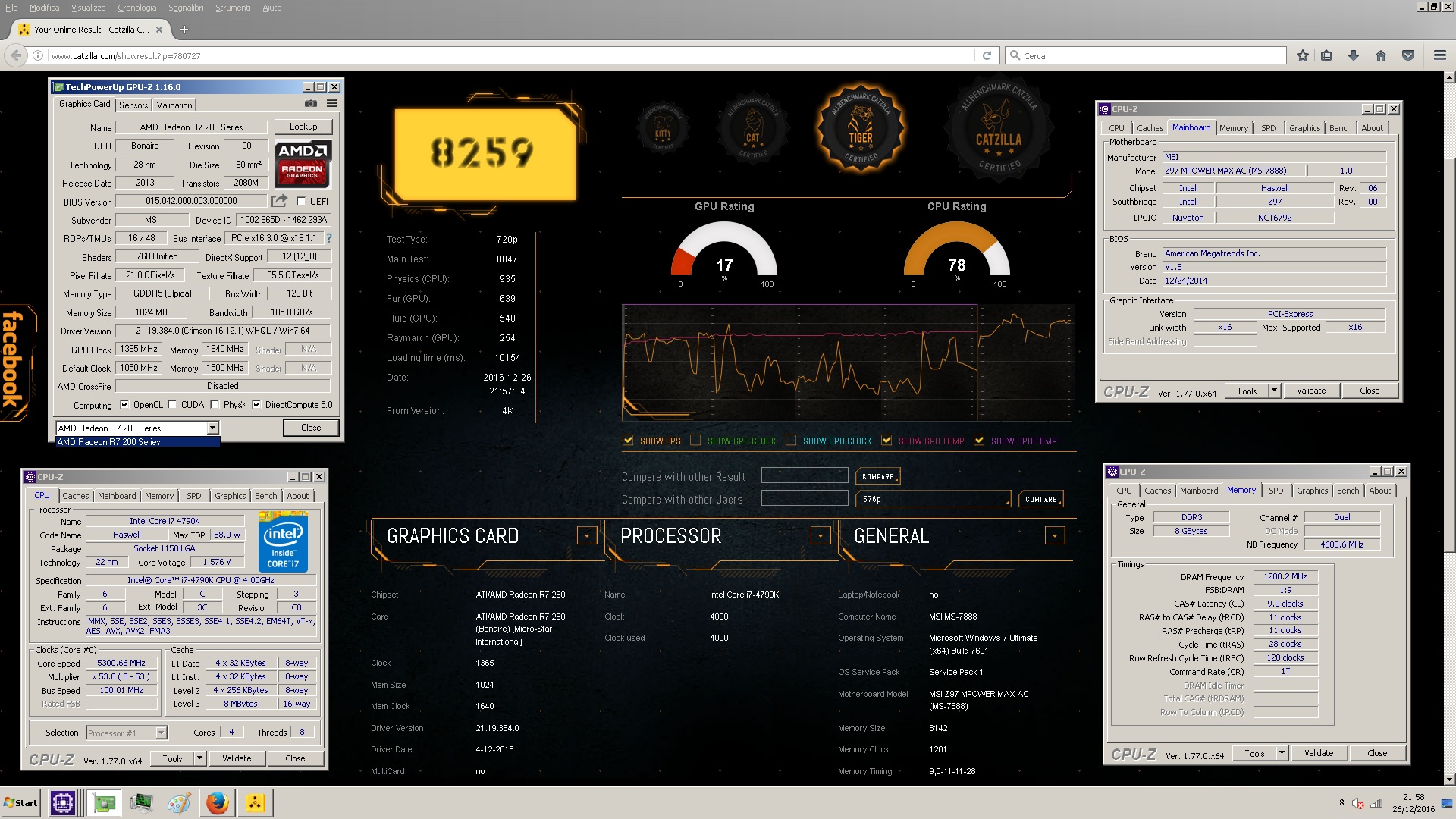
Task: Switch to the Sensors tab in GPU-Z
Action: [x=133, y=105]
